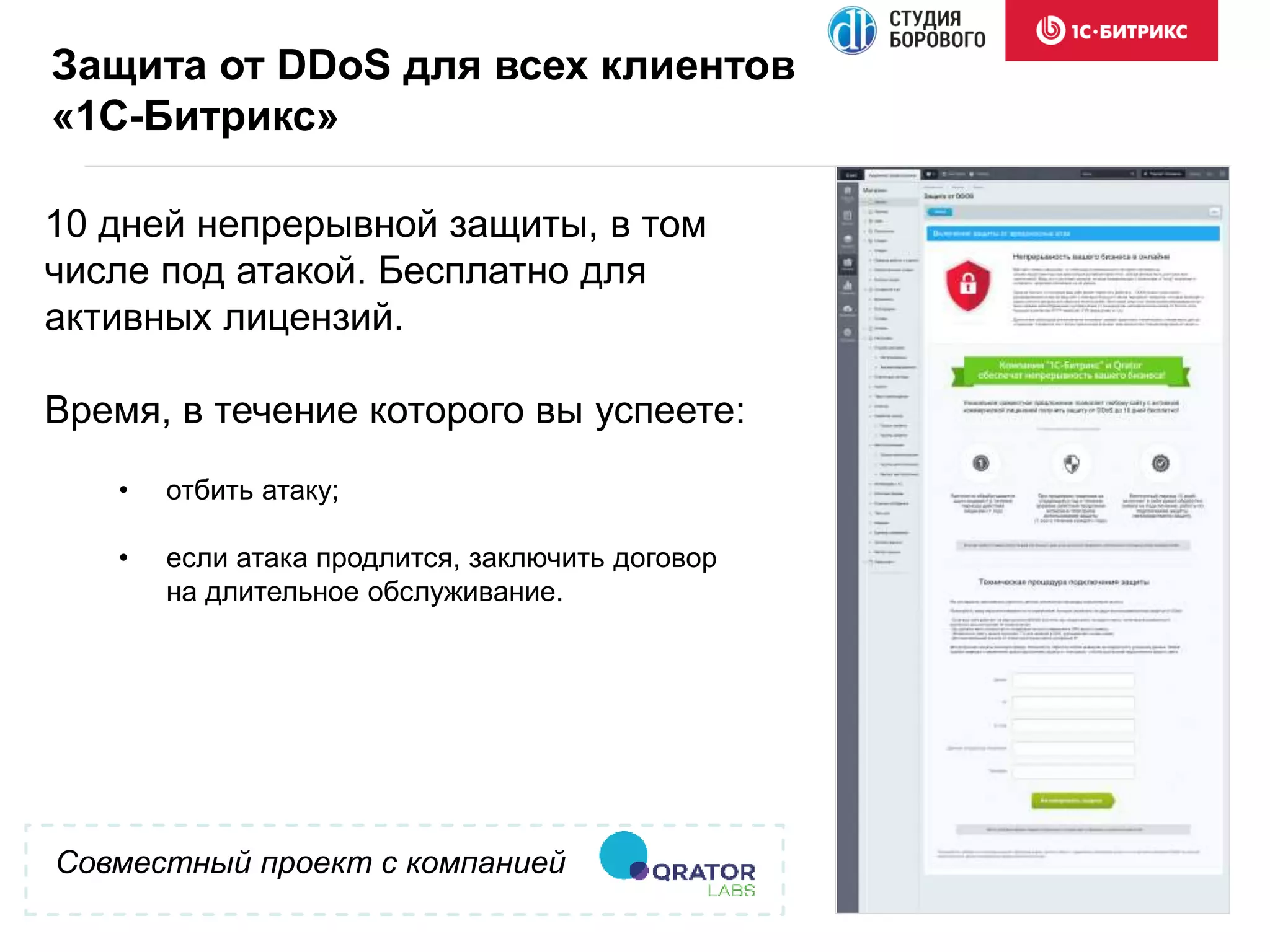Click the Телефон input field
Screen dimensions: 1270x952
click(x=1073, y=771)
